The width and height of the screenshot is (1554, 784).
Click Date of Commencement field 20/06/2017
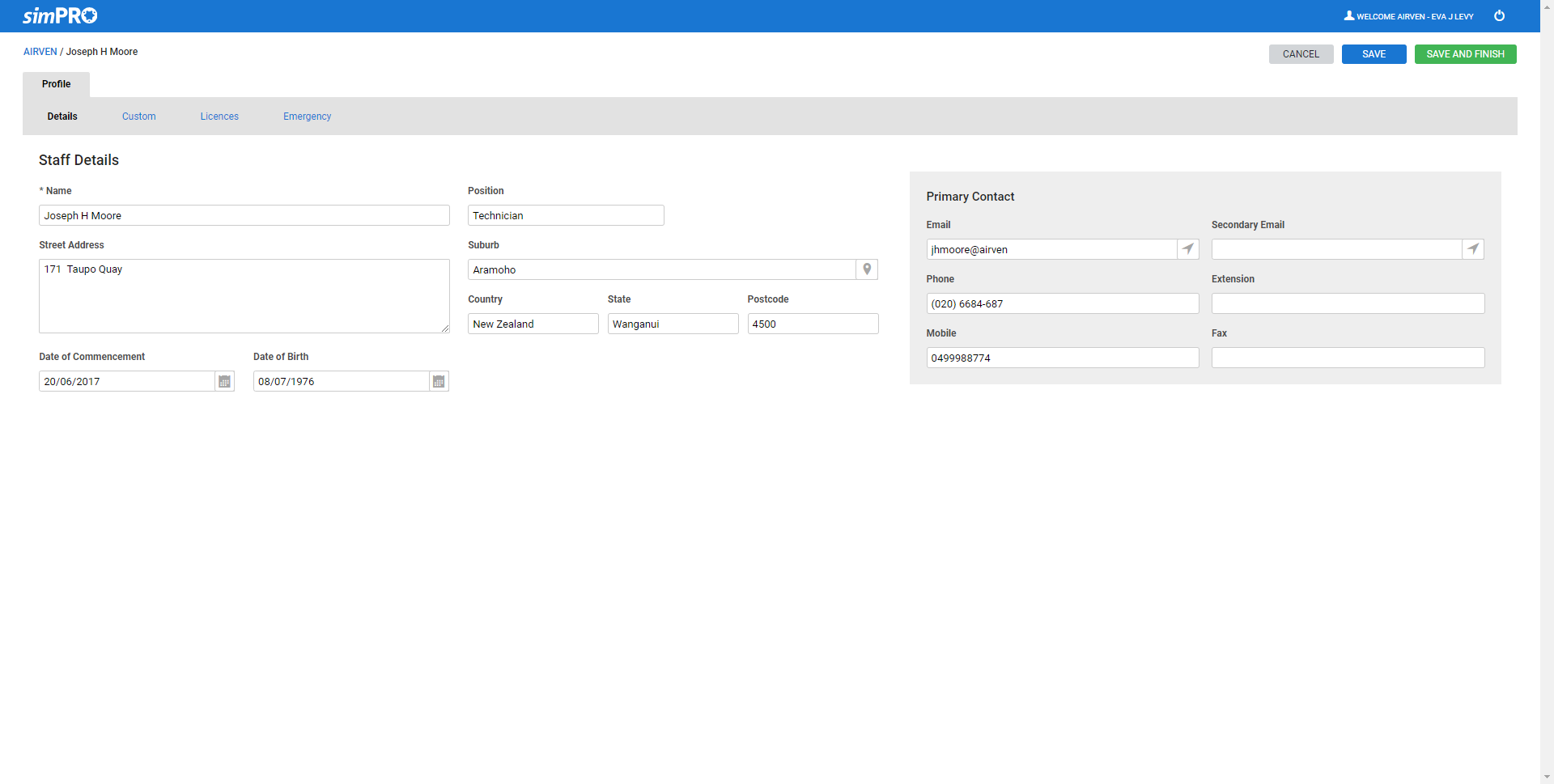[127, 381]
